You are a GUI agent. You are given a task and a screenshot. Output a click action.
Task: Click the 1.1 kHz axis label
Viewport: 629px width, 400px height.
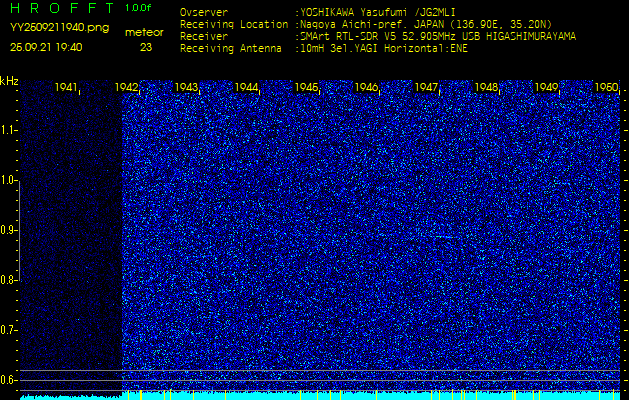8,130
